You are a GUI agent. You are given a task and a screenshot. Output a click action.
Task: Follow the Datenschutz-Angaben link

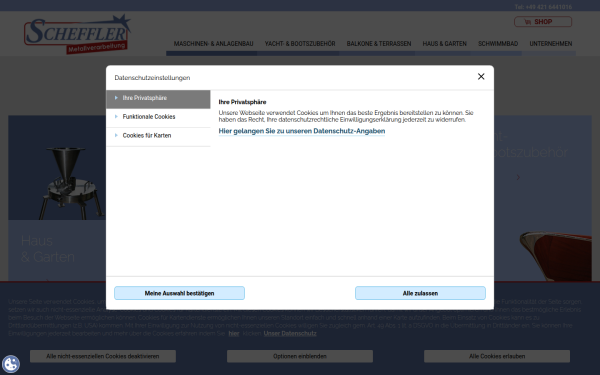302,131
